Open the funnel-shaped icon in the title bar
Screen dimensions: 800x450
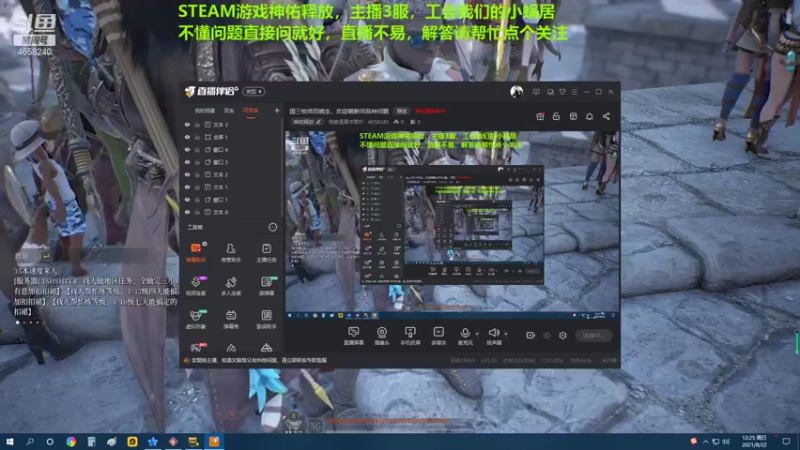coord(562,92)
